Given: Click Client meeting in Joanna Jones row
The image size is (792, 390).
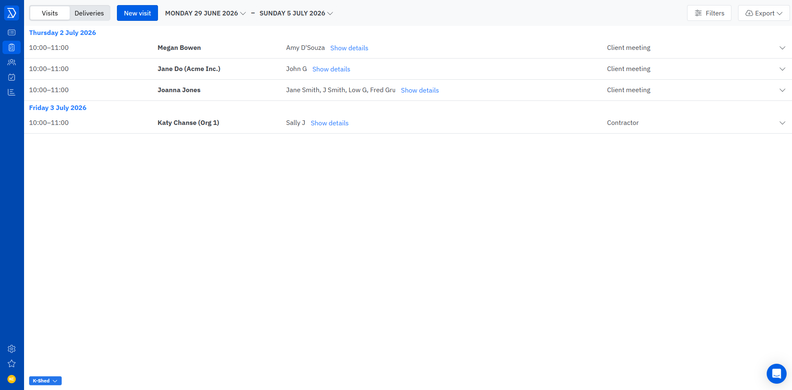Looking at the screenshot, I should pos(628,90).
